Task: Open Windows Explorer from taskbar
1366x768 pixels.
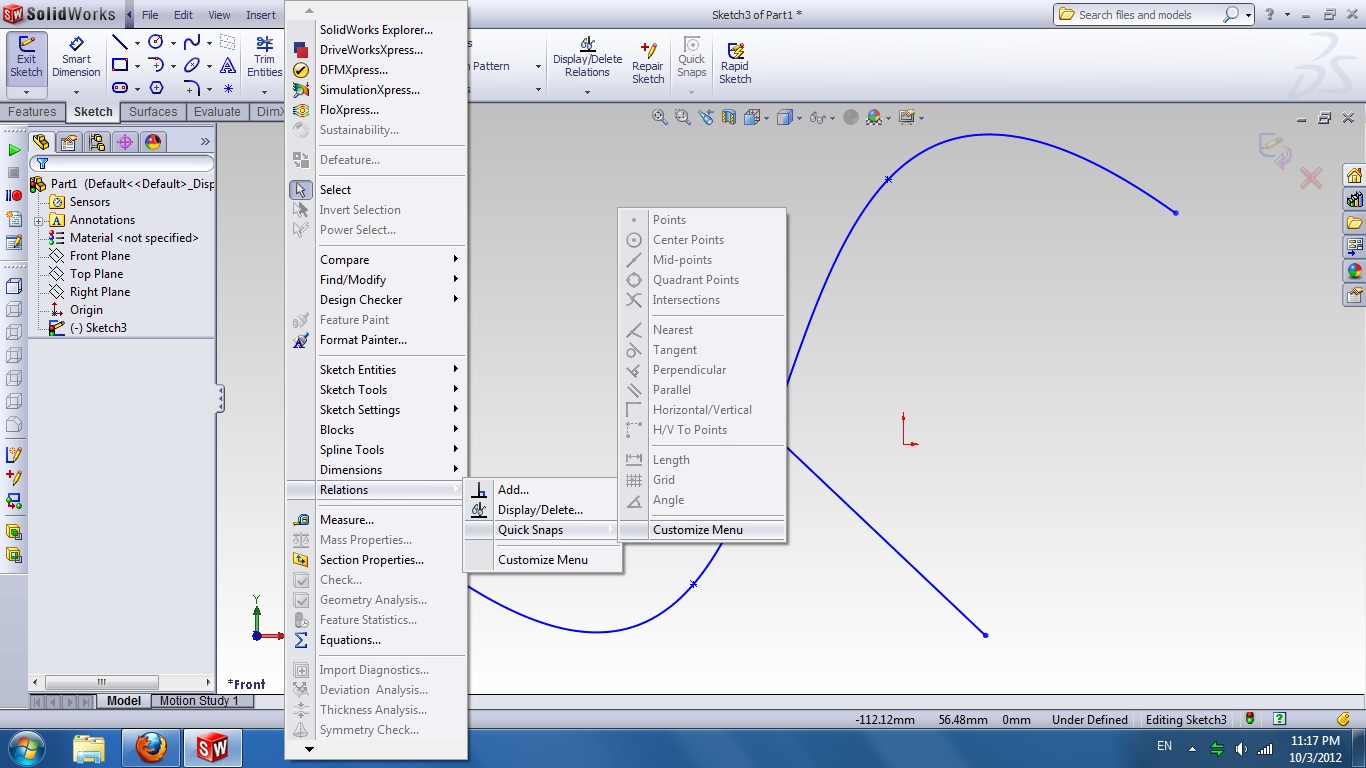Action: pos(89,747)
